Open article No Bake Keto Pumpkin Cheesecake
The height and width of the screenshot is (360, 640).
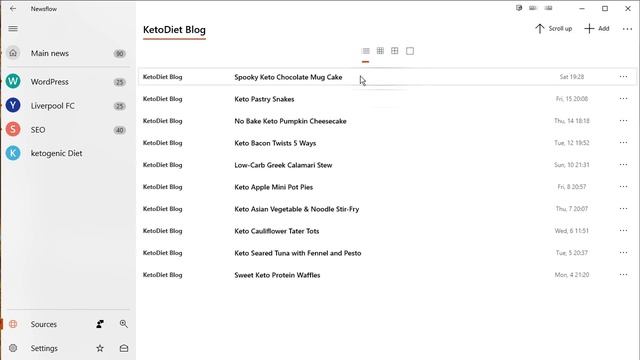point(290,121)
